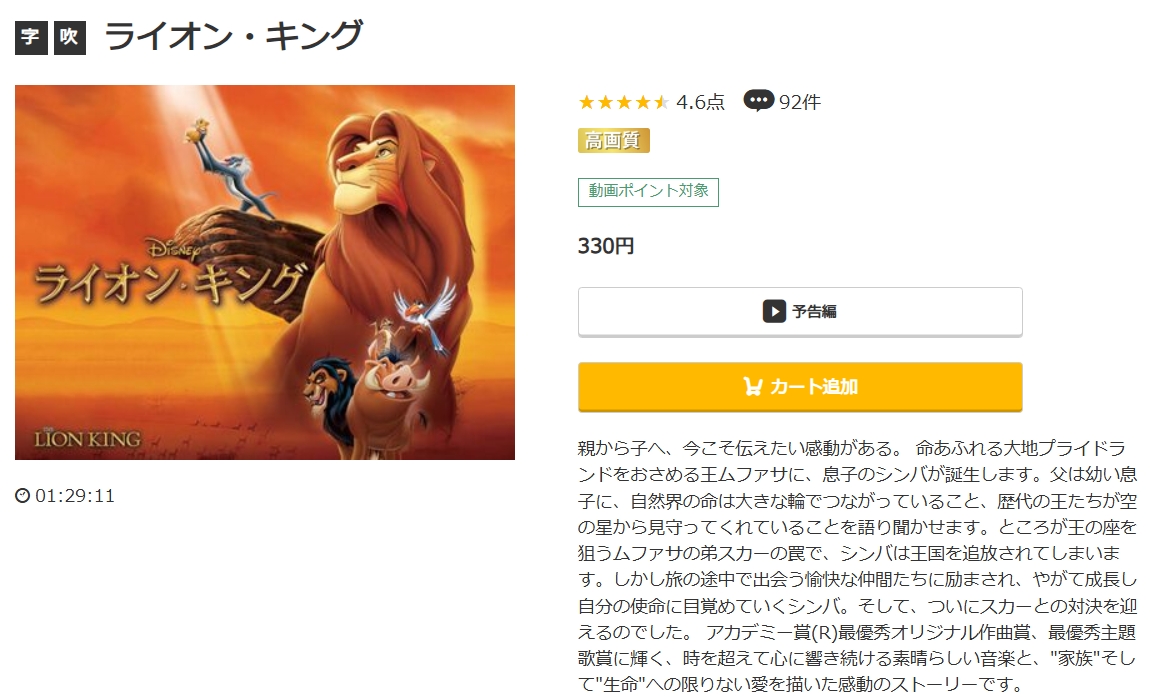The image size is (1150, 697).
Task: Click the 字 subtitle badge icon
Action: (x=31, y=37)
